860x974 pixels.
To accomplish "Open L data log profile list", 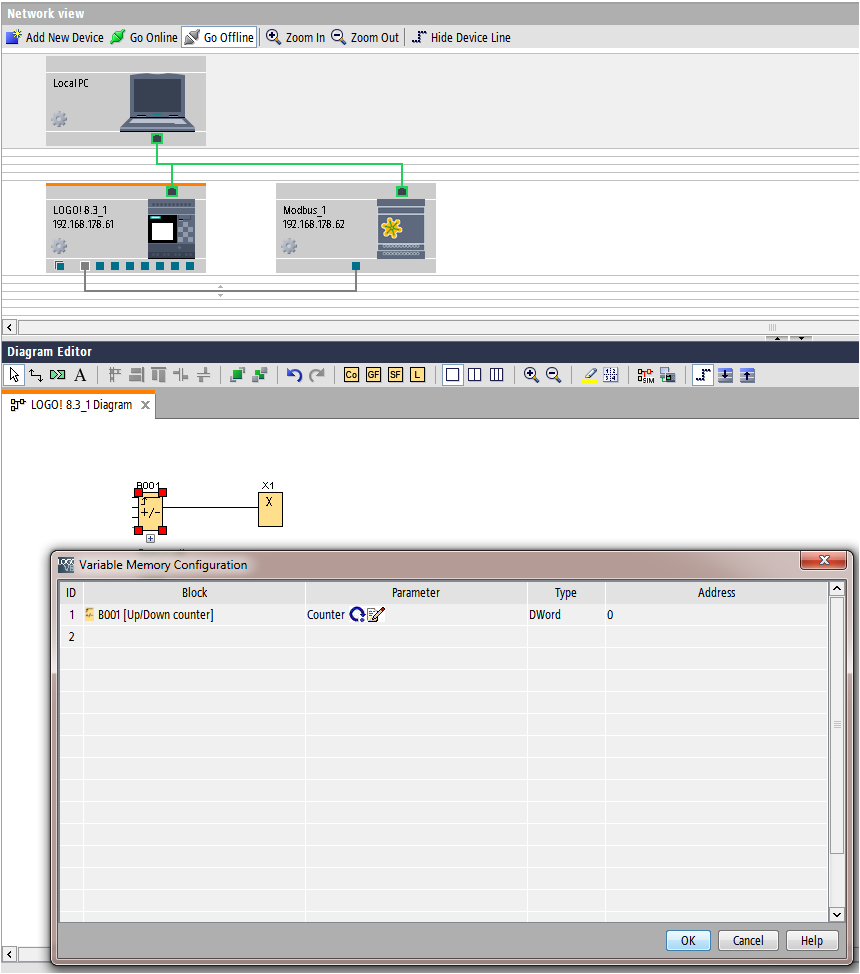I will click(x=418, y=375).
